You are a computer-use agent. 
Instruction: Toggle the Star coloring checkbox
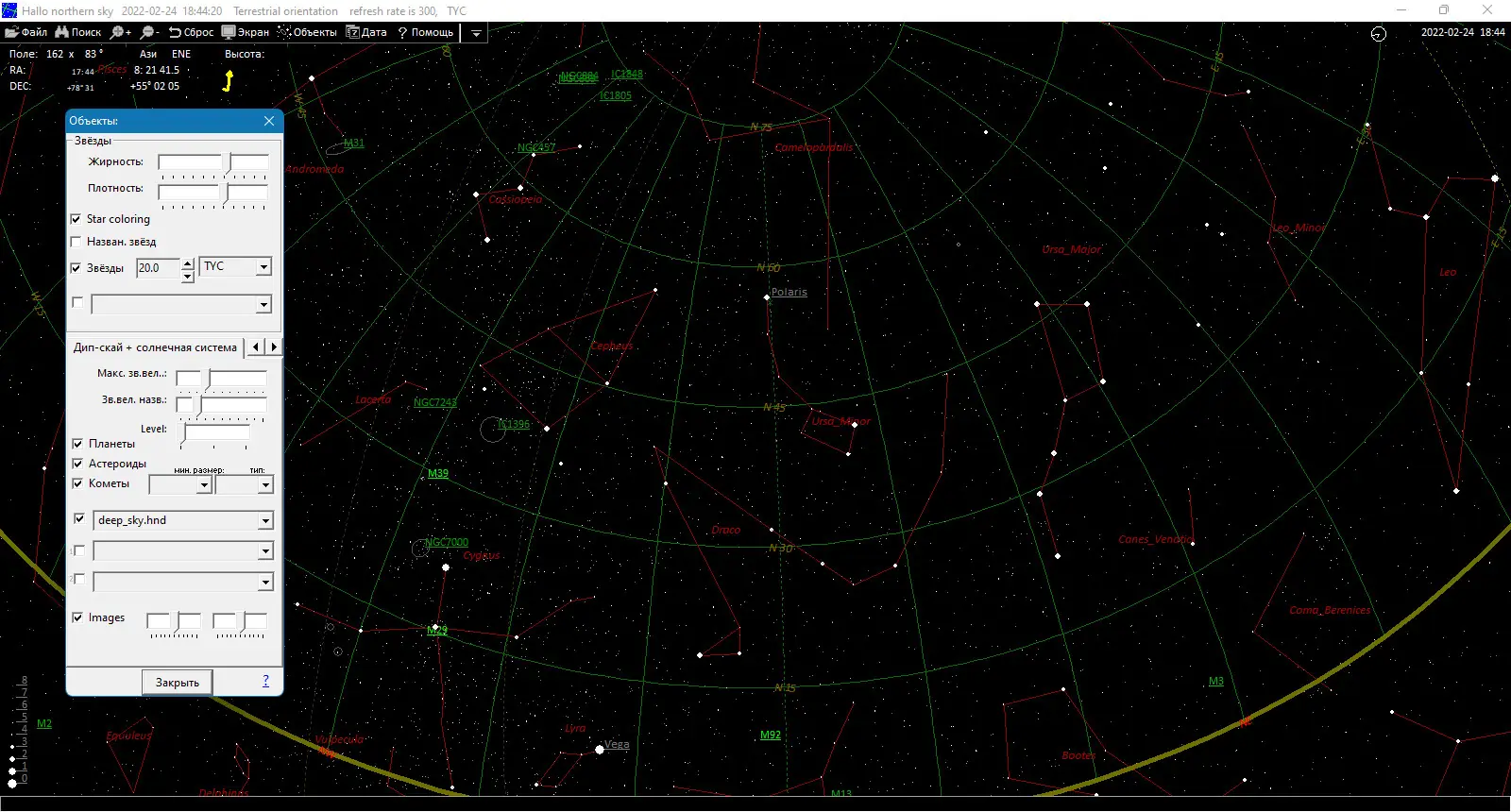76,219
